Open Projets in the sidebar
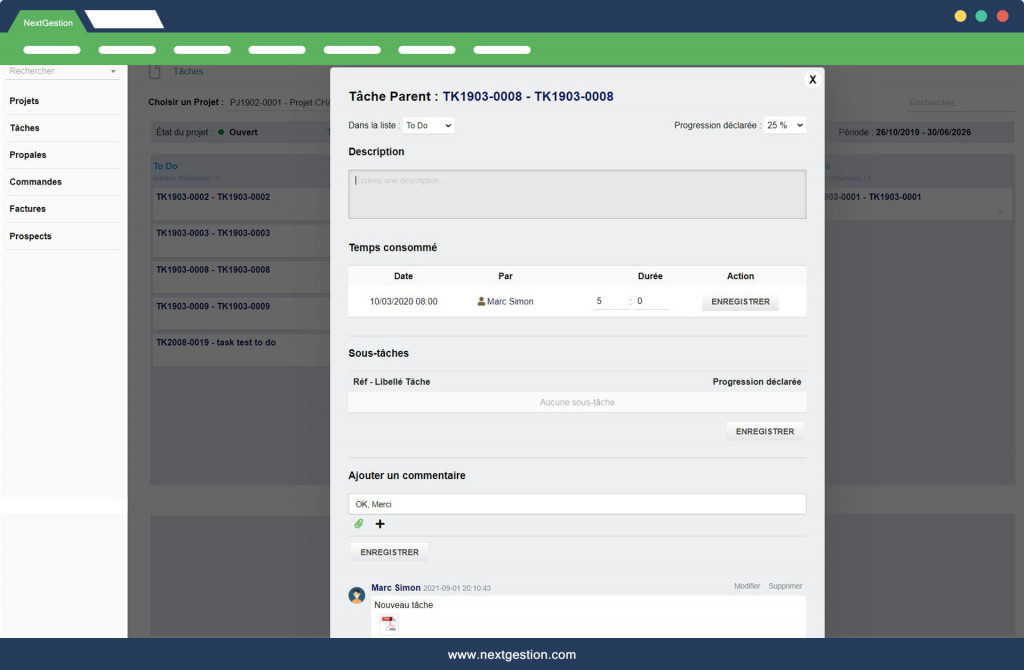The height and width of the screenshot is (670, 1024). point(24,101)
